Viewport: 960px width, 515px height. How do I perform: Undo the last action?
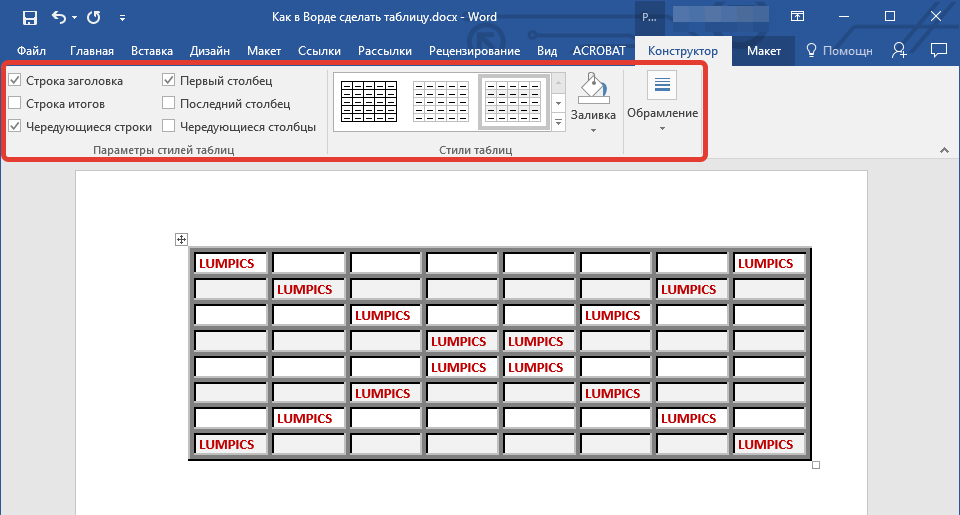[59, 17]
